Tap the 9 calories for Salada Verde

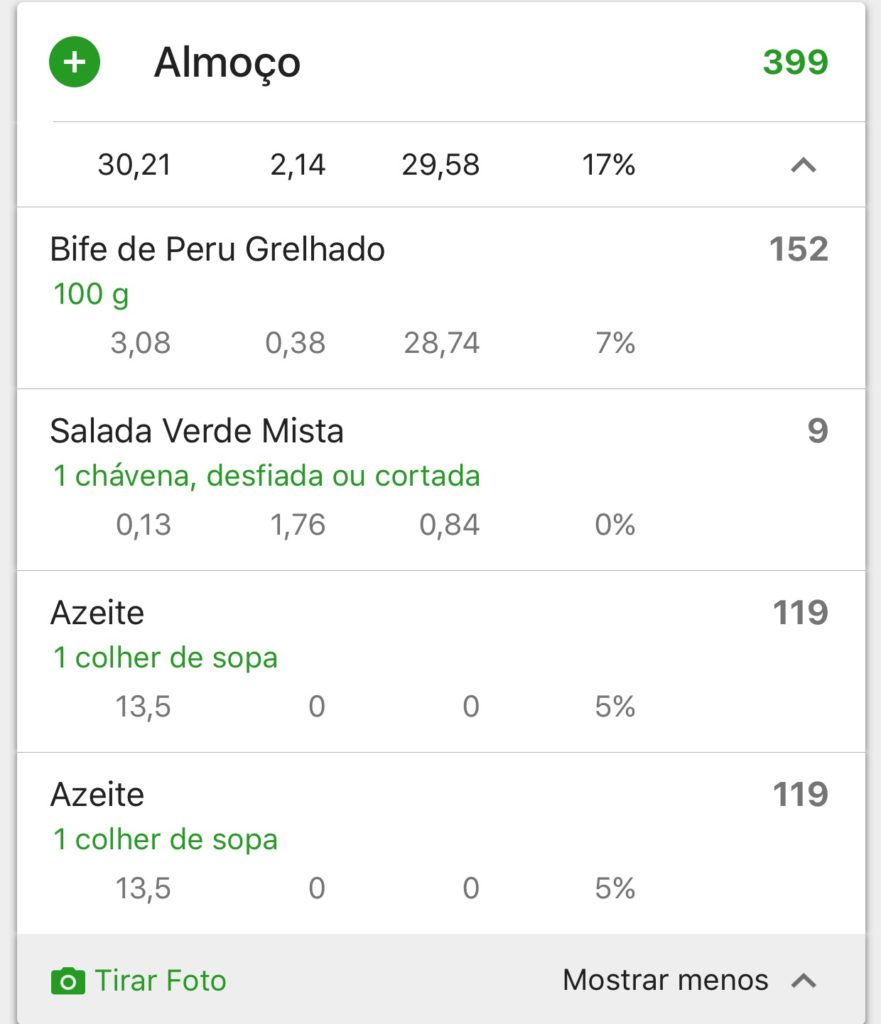[818, 430]
